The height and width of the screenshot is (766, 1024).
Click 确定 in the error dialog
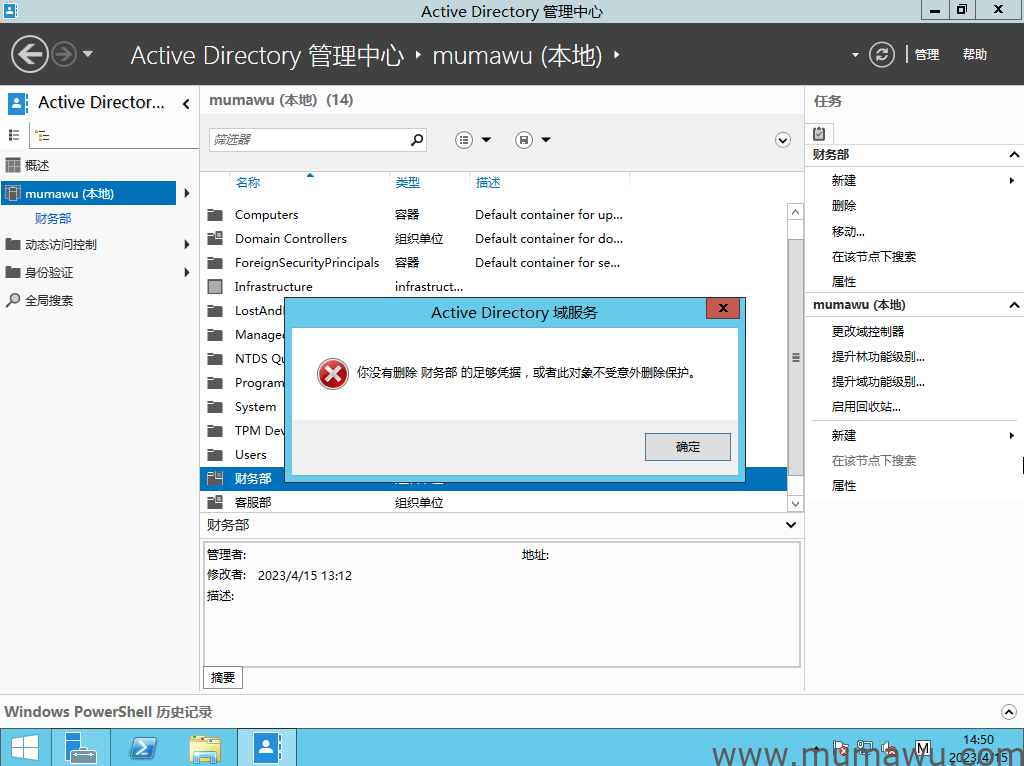click(688, 447)
